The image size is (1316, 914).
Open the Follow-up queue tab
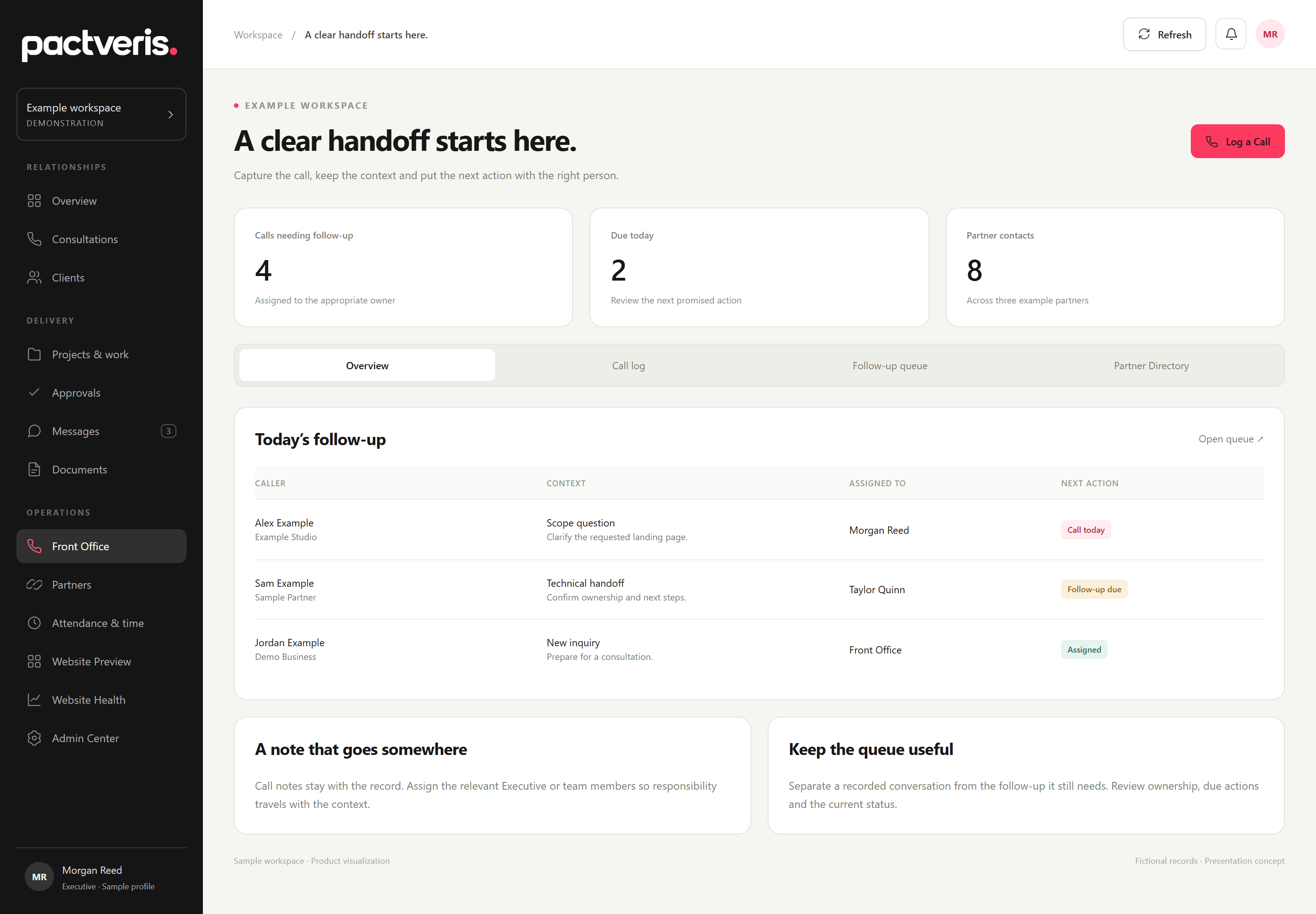[890, 365]
